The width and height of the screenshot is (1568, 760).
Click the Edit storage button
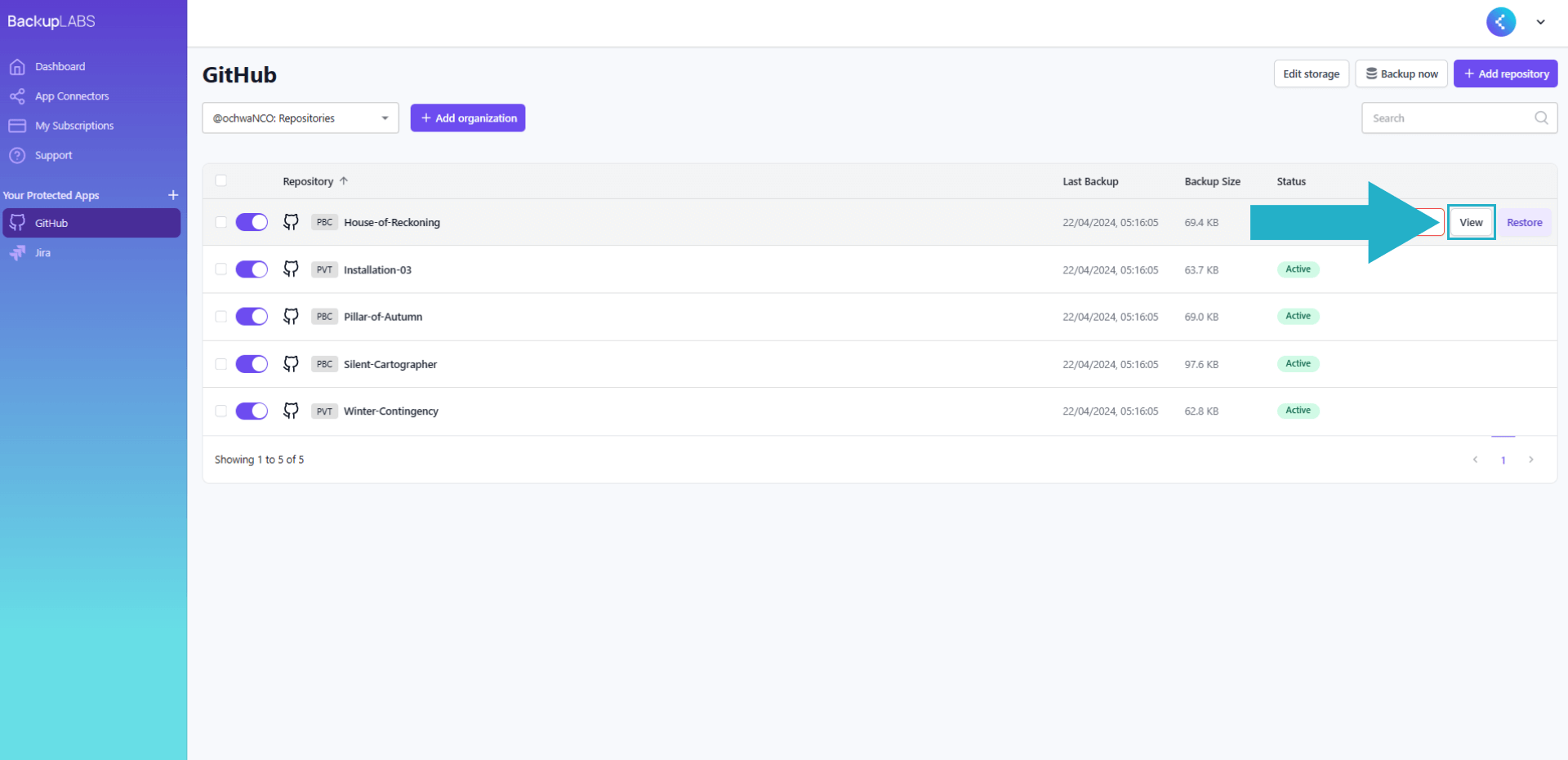pos(1311,73)
